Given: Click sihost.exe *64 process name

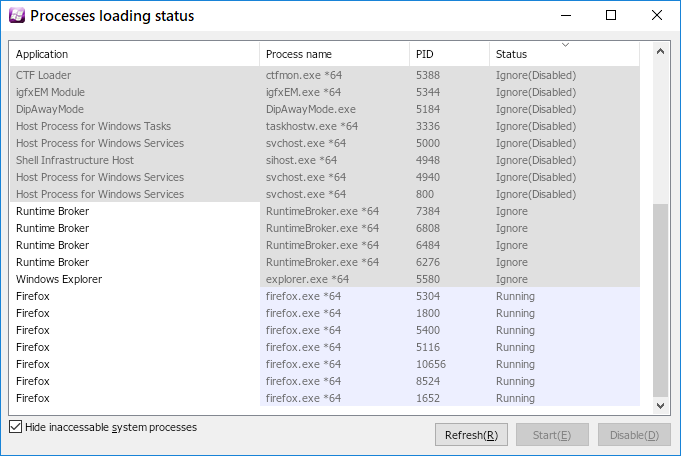Looking at the screenshot, I should pyautogui.click(x=301, y=160).
